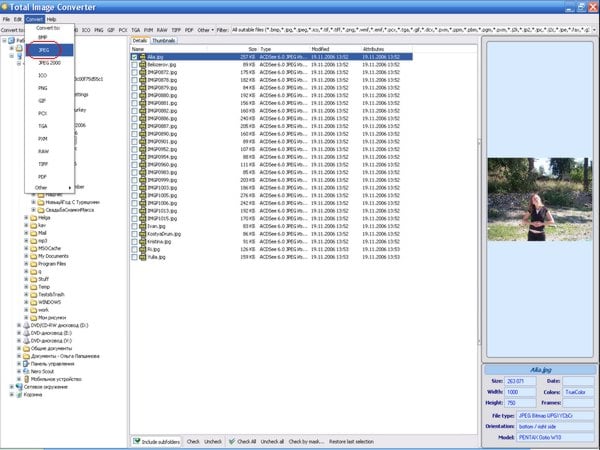Click the DVD/CD-RW drive (D:) icon
The image size is (600, 450).
coord(26,325)
